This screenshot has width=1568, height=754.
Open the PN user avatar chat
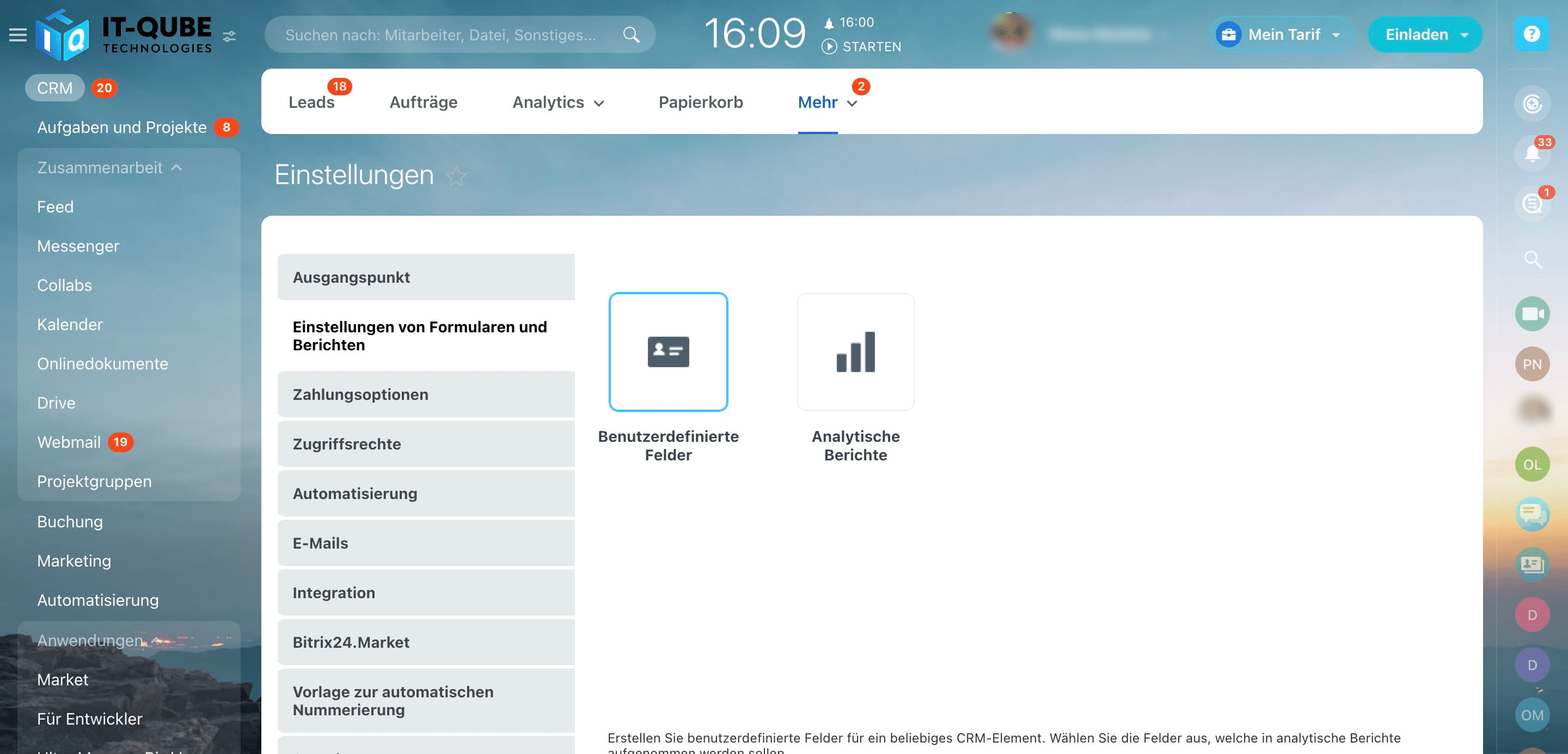point(1532,364)
